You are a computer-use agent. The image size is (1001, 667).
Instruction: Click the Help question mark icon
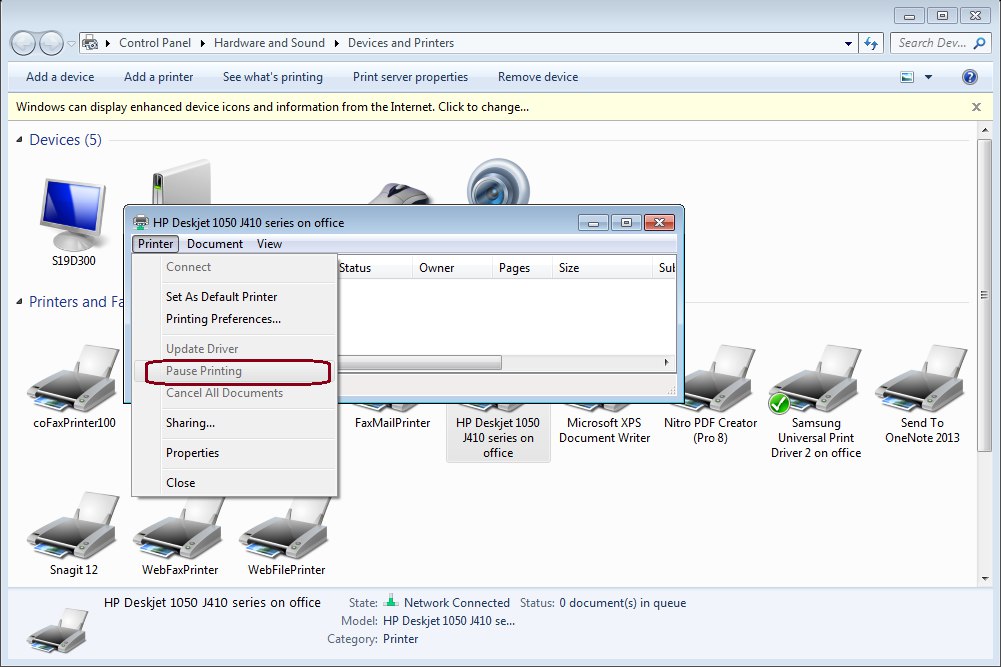[x=969, y=77]
